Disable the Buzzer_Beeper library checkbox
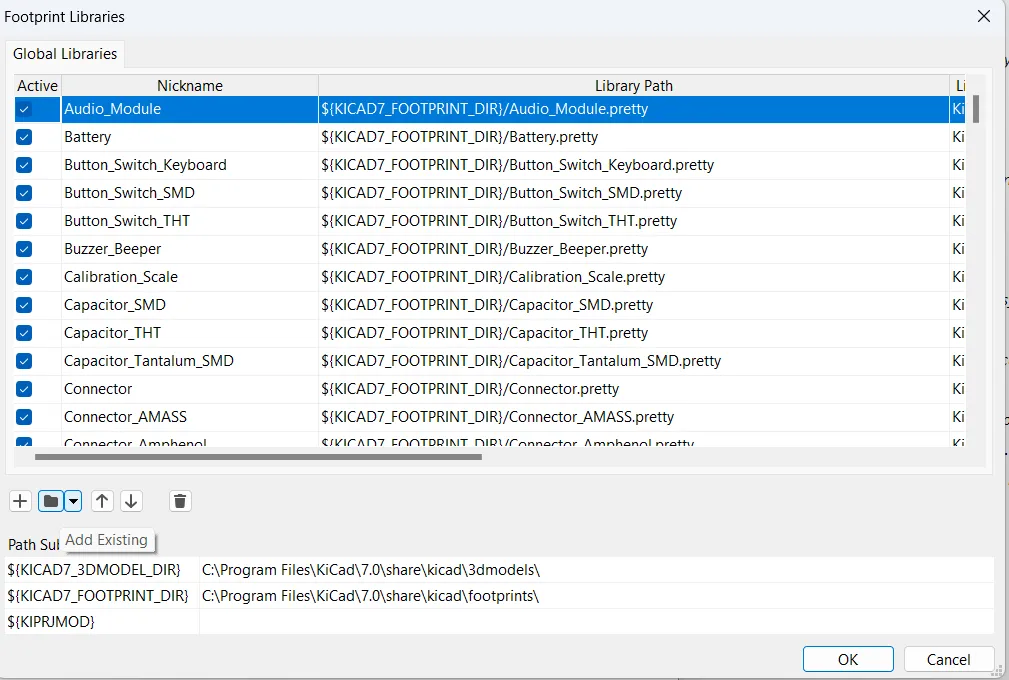The height and width of the screenshot is (680, 1009). click(x=23, y=249)
